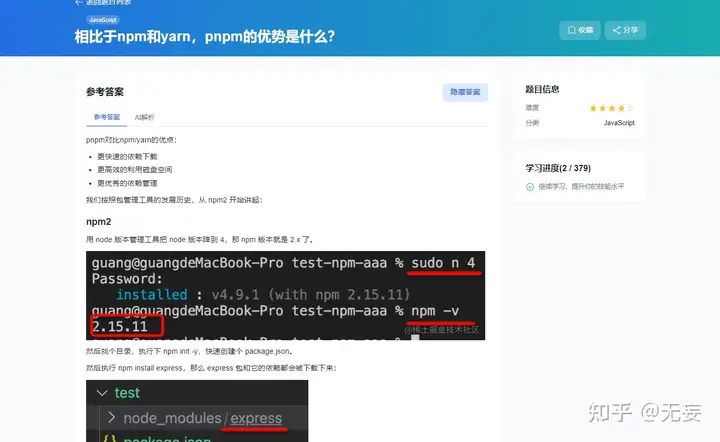Click the bullet 更高效的利用磁盘空间
The height and width of the screenshot is (442, 720).
(x=135, y=170)
